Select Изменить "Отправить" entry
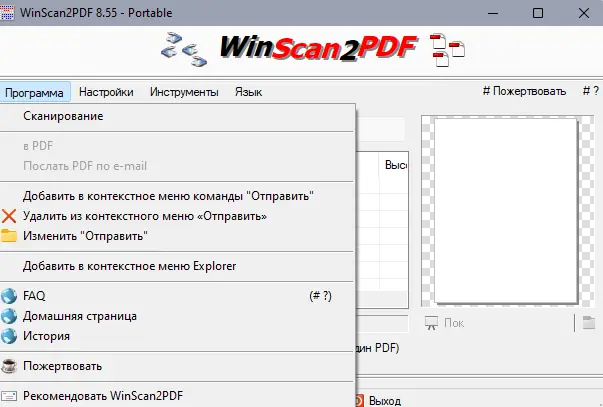Viewport: 603px width, 407px height. (177, 236)
